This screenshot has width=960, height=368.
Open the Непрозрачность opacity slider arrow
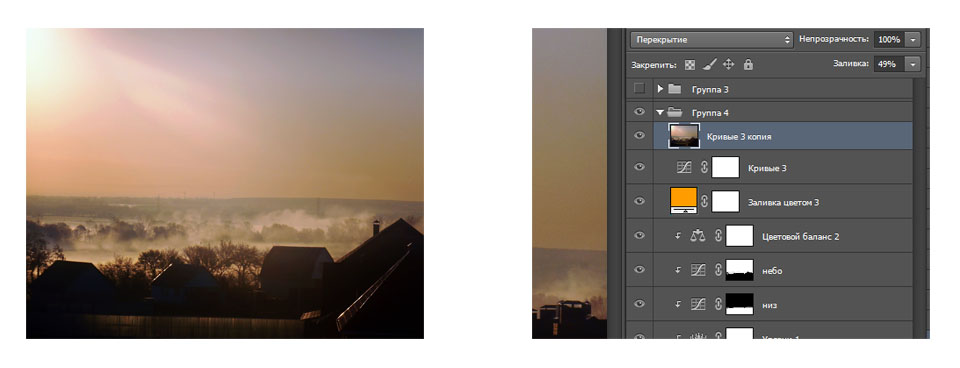point(913,40)
